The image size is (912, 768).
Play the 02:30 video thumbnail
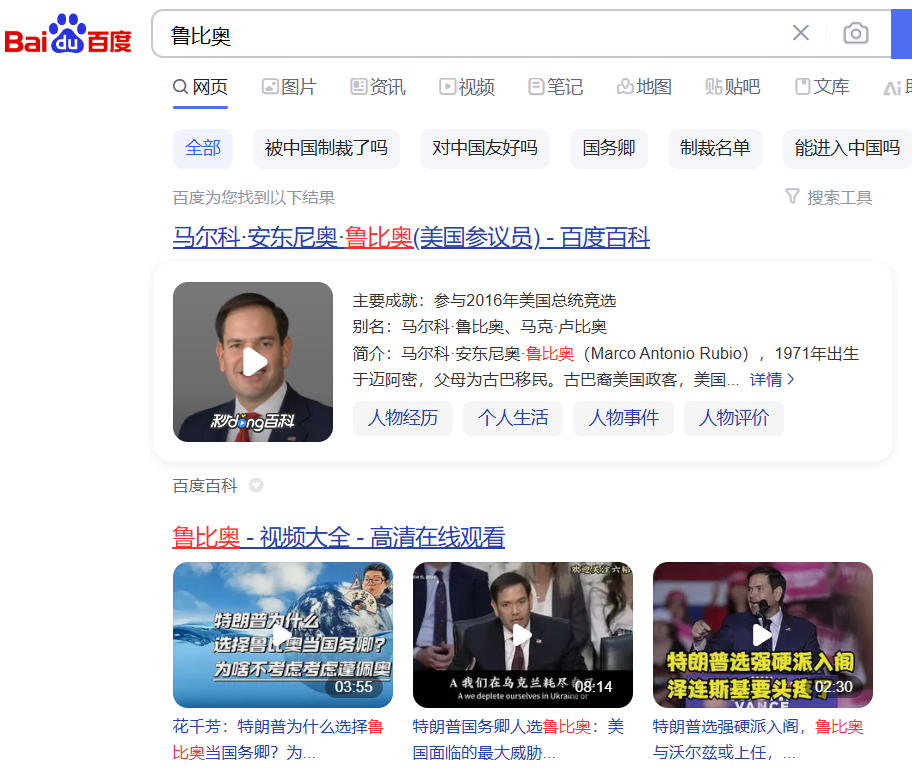pyautogui.click(x=763, y=635)
